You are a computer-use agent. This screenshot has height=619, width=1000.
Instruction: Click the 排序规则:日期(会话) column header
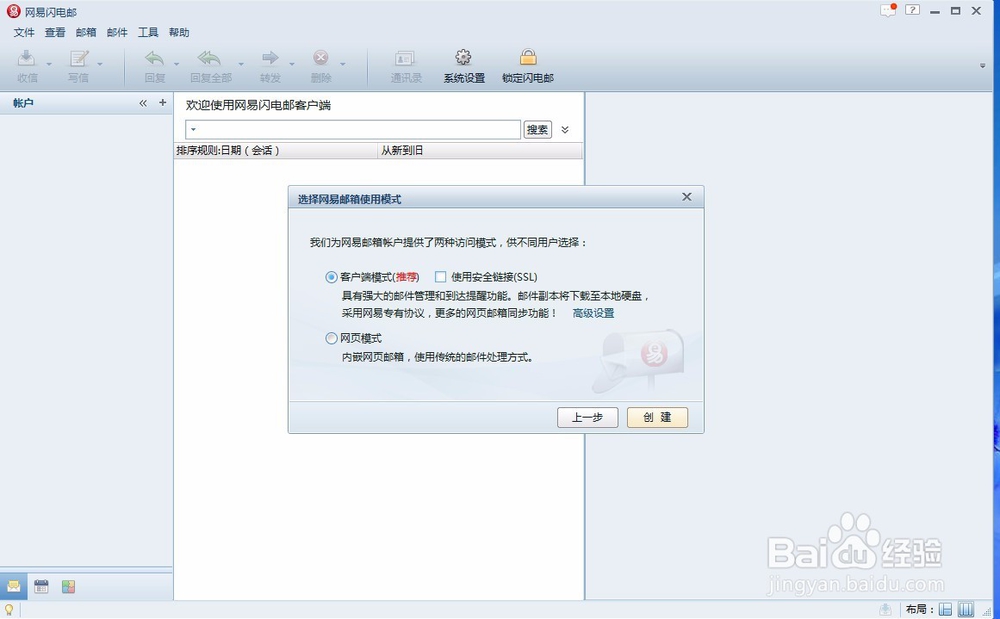276,150
